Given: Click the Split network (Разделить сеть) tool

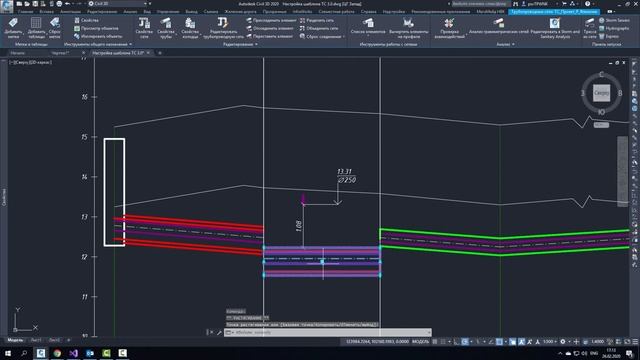Looking at the screenshot, I should click(317, 20).
